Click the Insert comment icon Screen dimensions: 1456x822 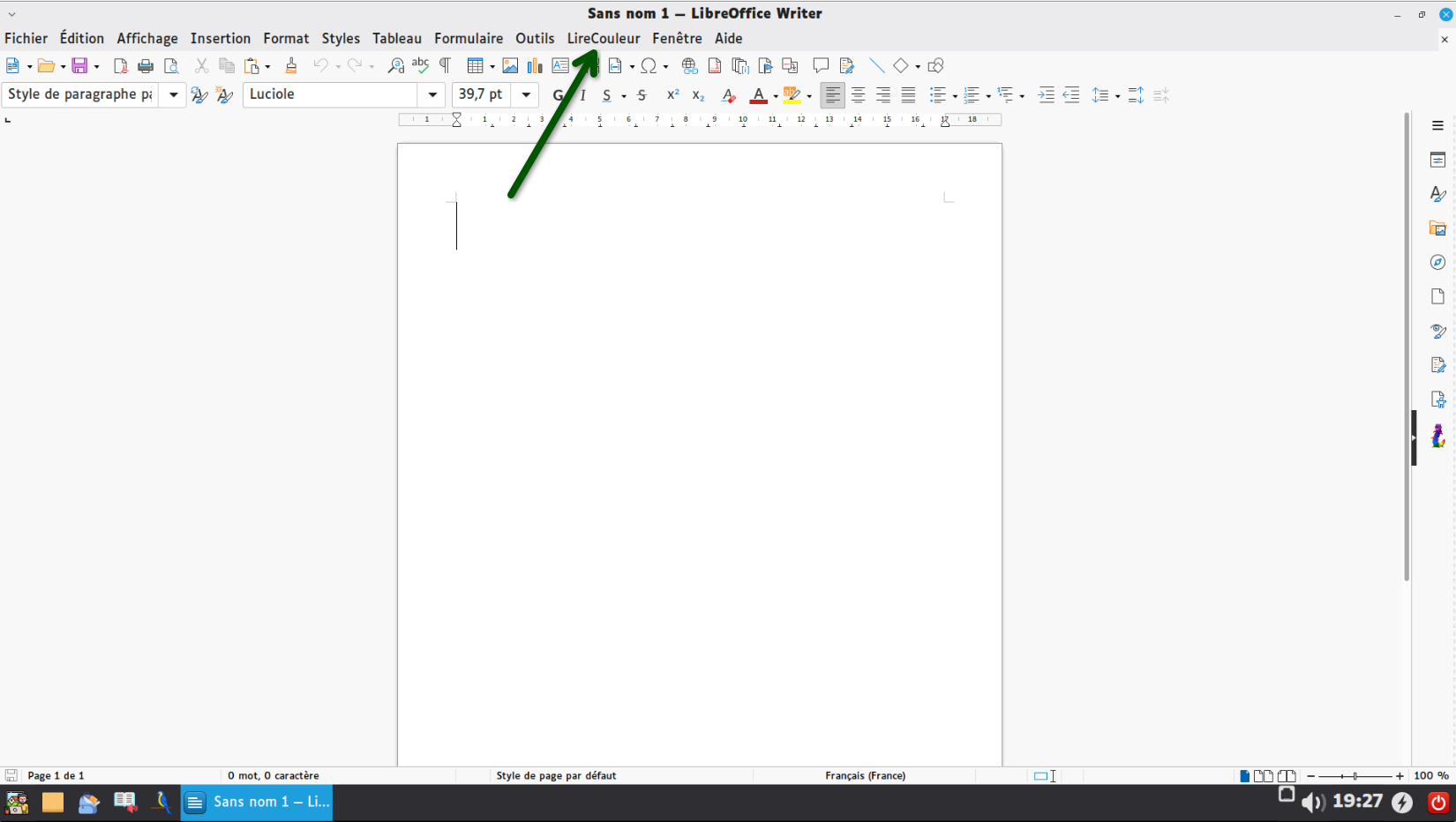click(821, 66)
